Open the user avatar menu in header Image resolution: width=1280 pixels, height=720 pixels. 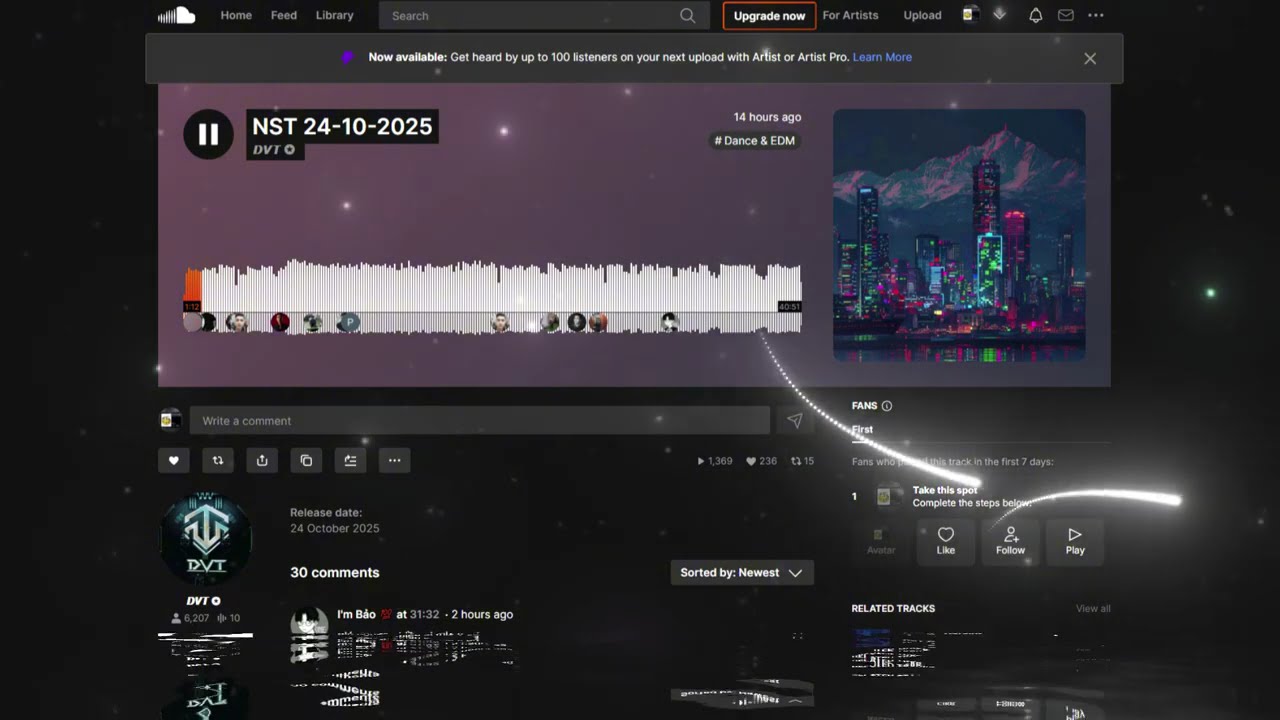[969, 15]
